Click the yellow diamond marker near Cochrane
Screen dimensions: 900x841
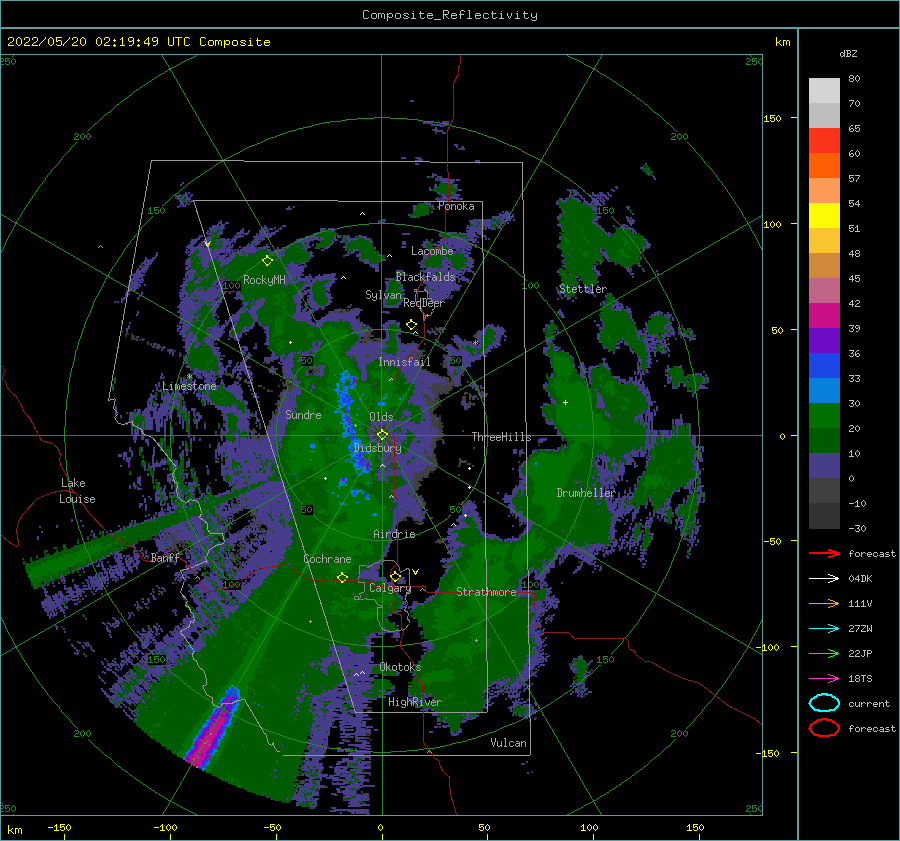point(343,577)
